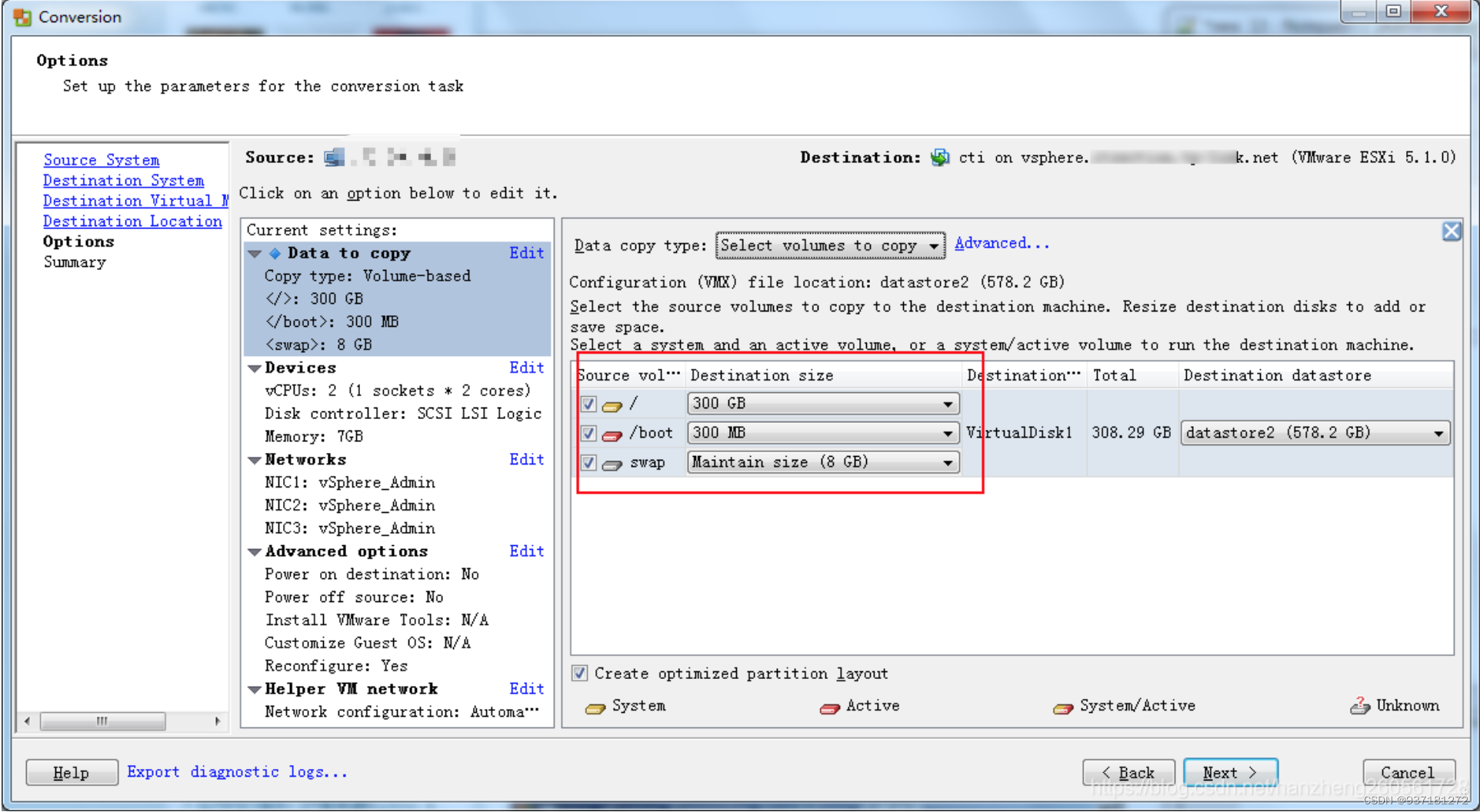Viewport: 1480px width, 812px height.
Task: Click the red disk icon beside /boot
Action: point(612,434)
